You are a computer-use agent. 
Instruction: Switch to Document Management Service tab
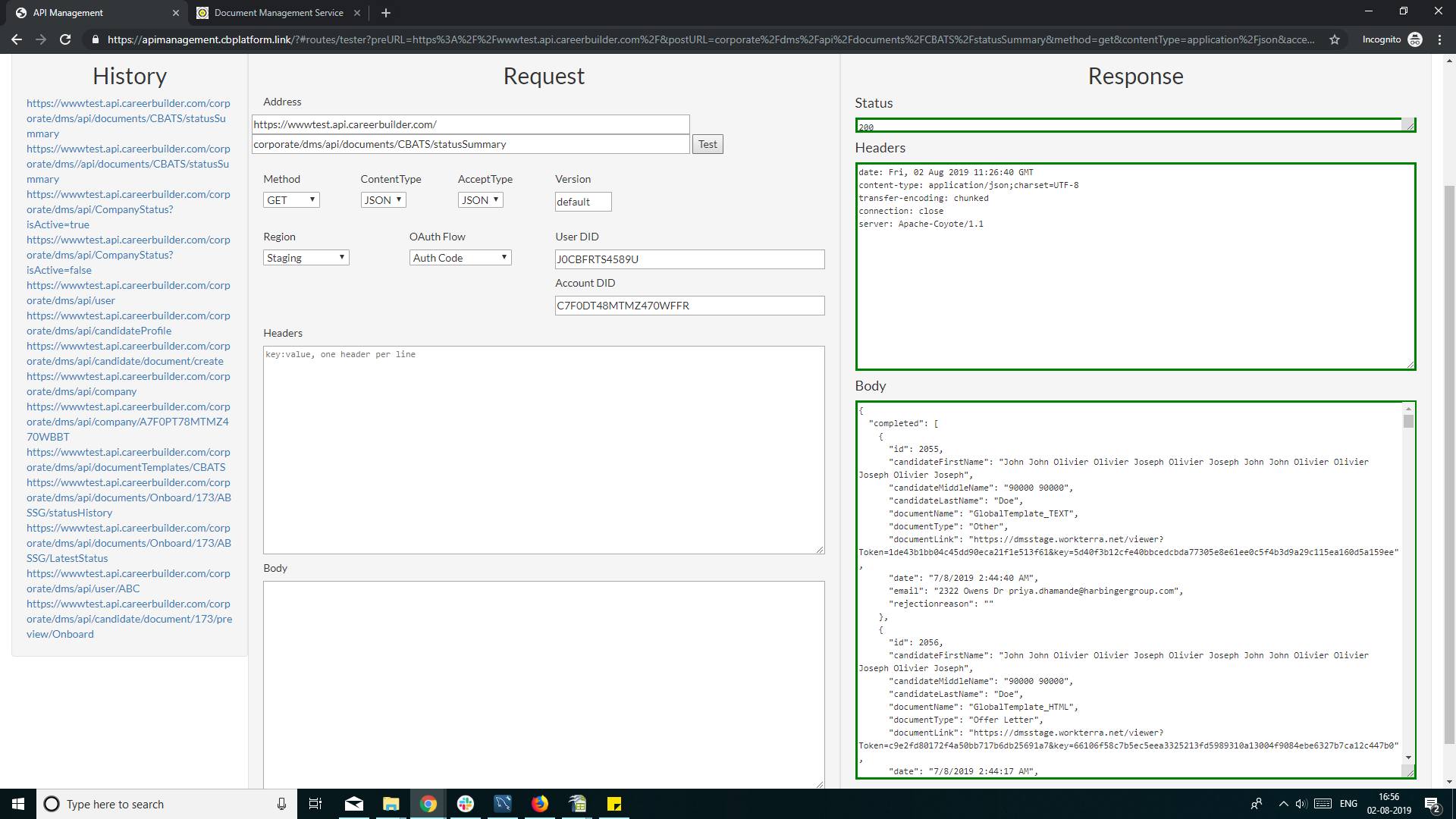278,13
